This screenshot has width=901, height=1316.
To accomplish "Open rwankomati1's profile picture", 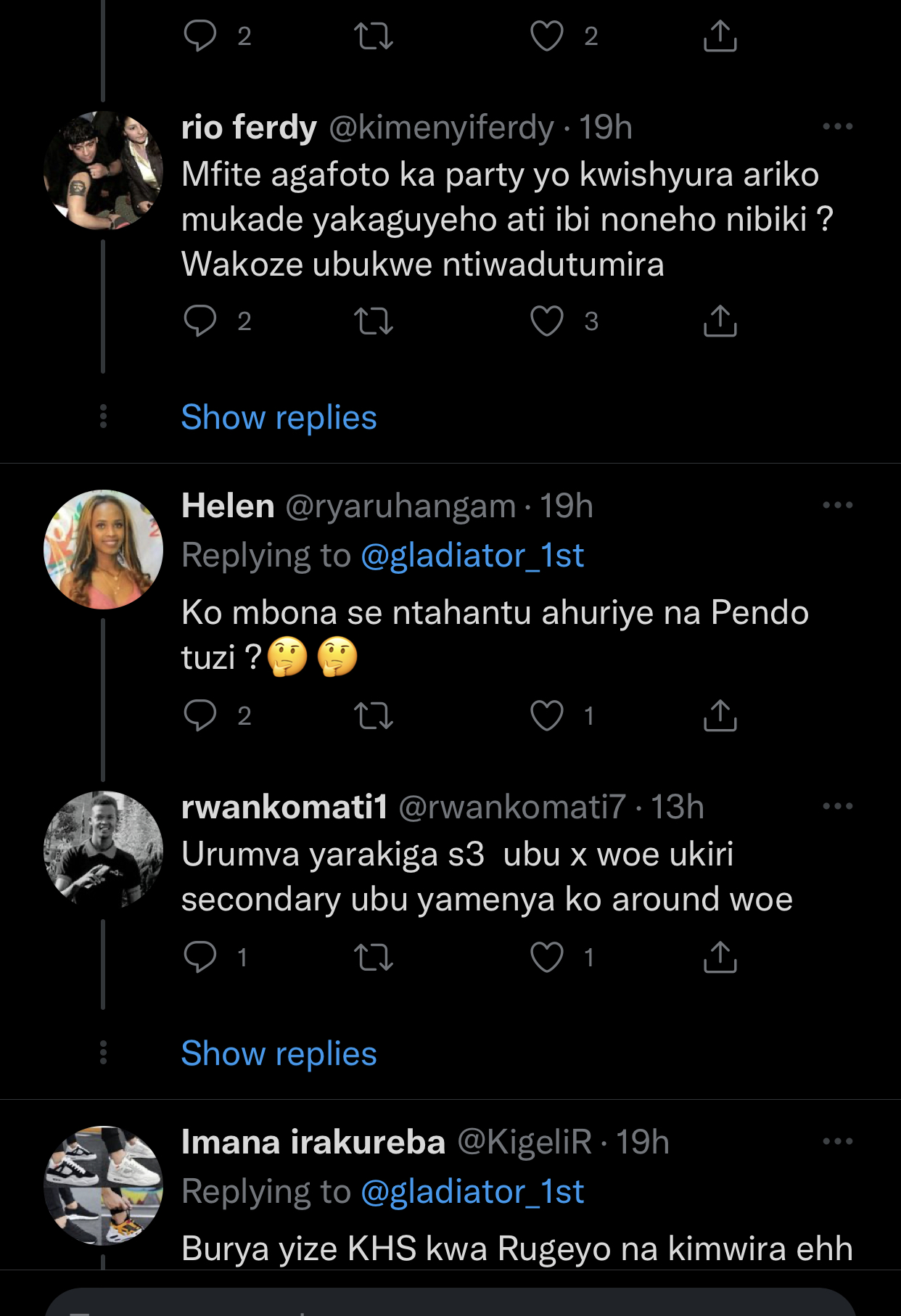I will (x=103, y=850).
